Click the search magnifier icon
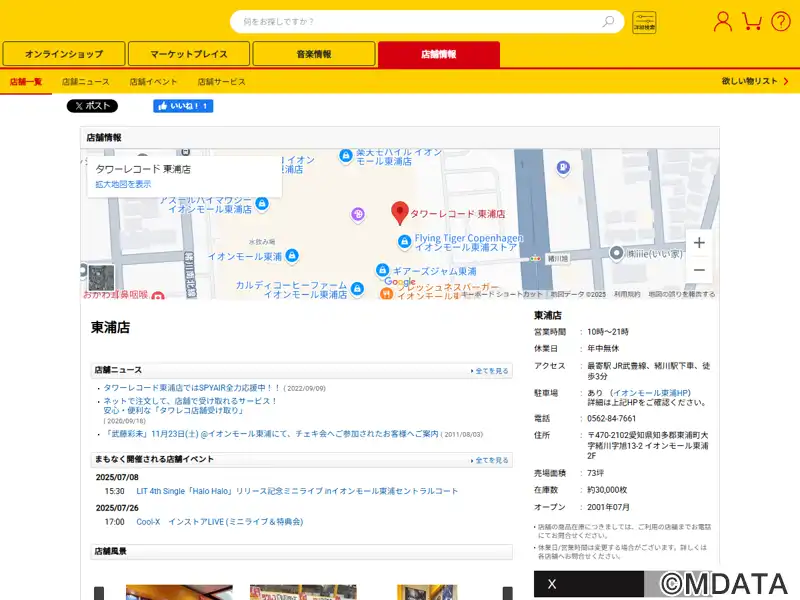 pyautogui.click(x=608, y=21)
